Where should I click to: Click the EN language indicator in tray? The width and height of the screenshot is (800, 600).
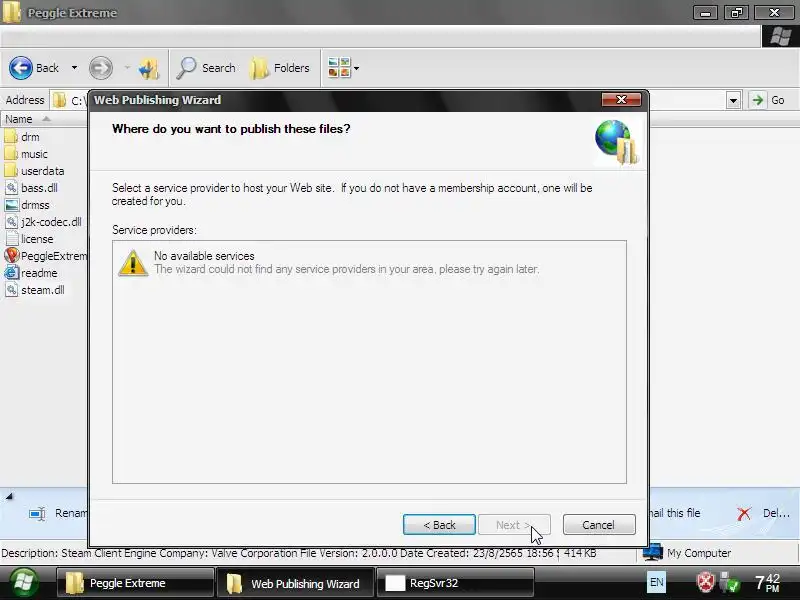tap(657, 582)
